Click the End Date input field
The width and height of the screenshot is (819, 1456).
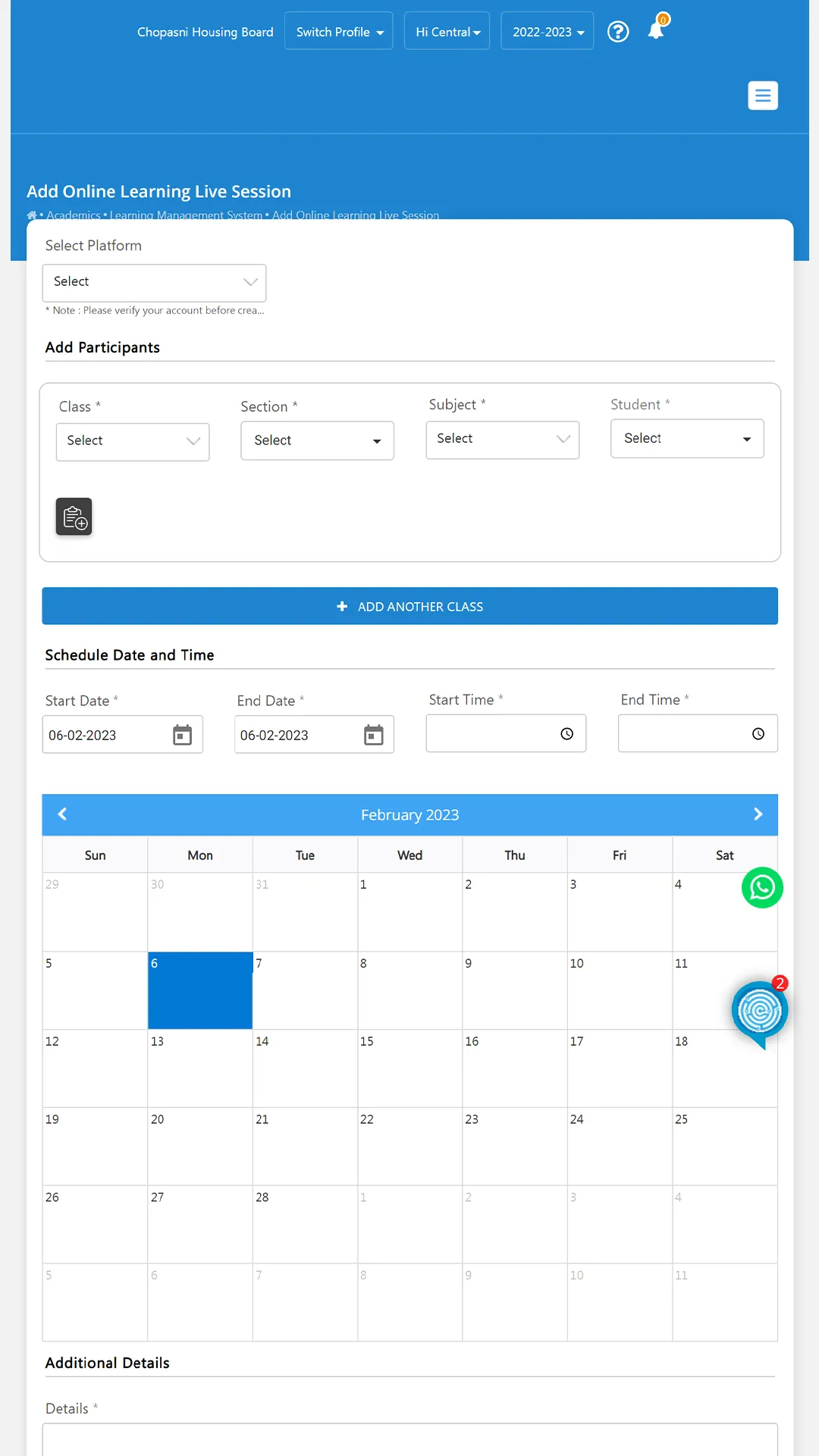(x=314, y=735)
